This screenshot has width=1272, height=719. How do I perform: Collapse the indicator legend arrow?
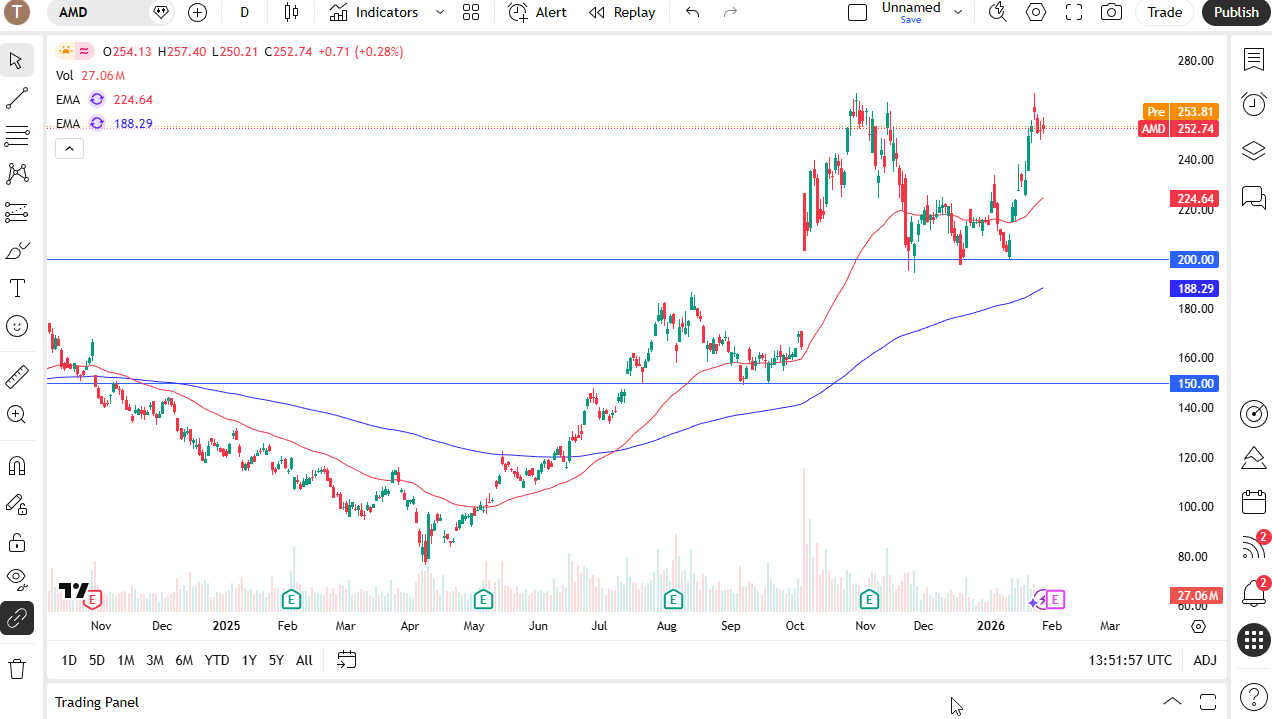pyautogui.click(x=69, y=149)
